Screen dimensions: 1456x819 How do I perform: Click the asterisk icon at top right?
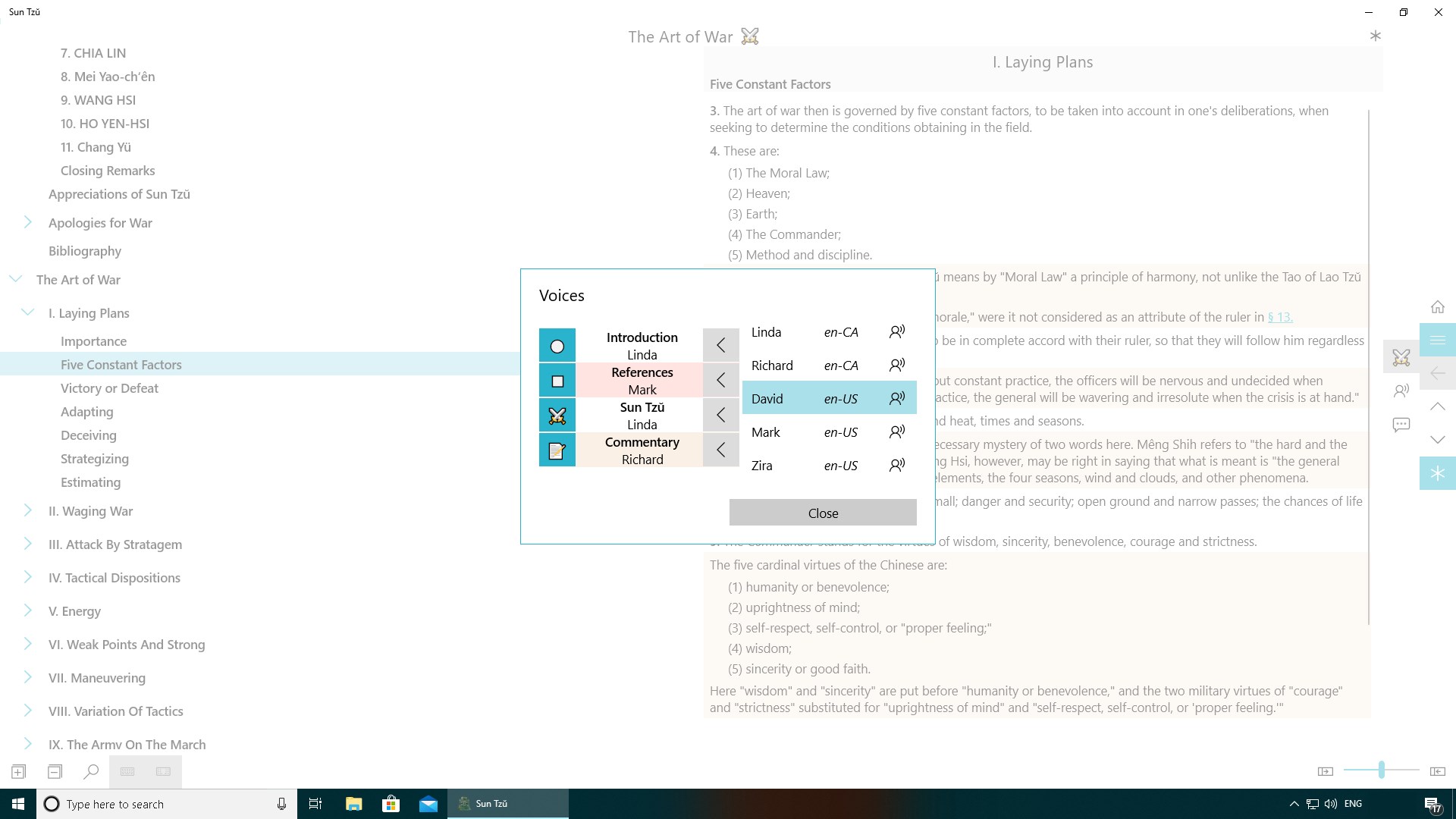click(x=1375, y=36)
